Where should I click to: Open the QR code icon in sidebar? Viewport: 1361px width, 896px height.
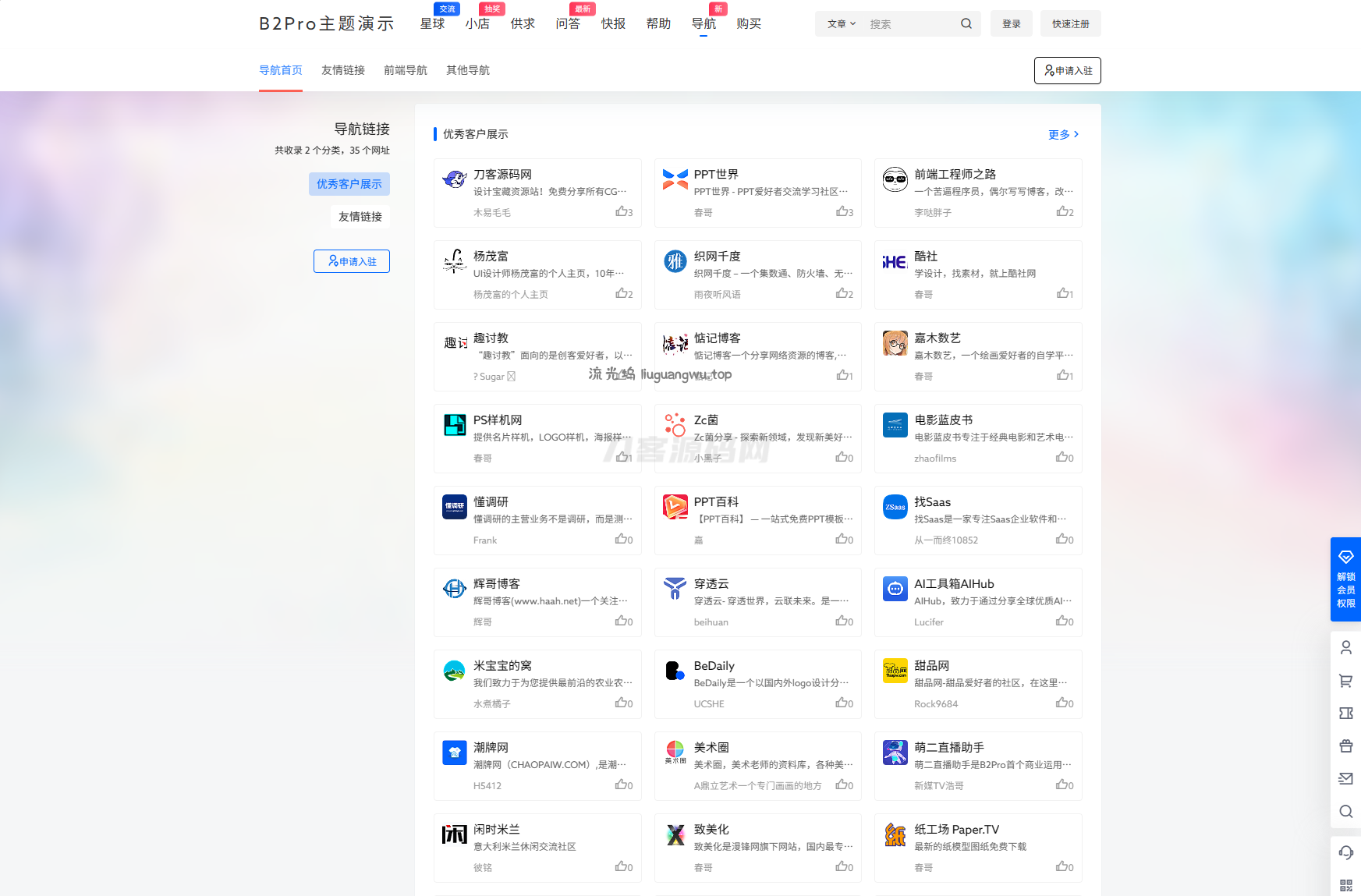(1345, 885)
